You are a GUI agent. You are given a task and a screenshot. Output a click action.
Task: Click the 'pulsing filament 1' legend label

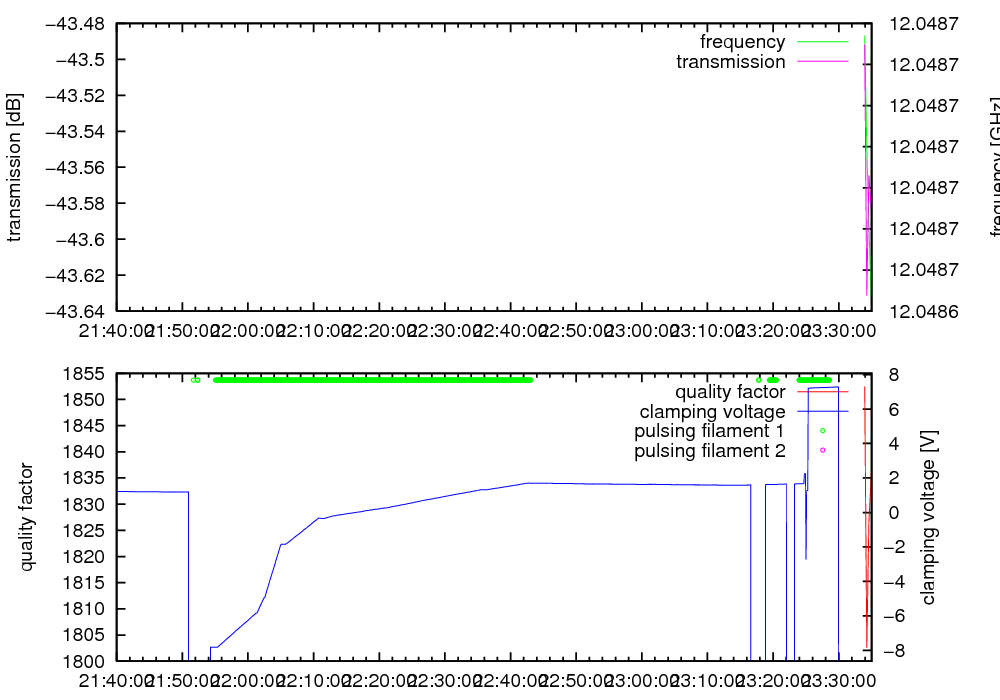709,431
